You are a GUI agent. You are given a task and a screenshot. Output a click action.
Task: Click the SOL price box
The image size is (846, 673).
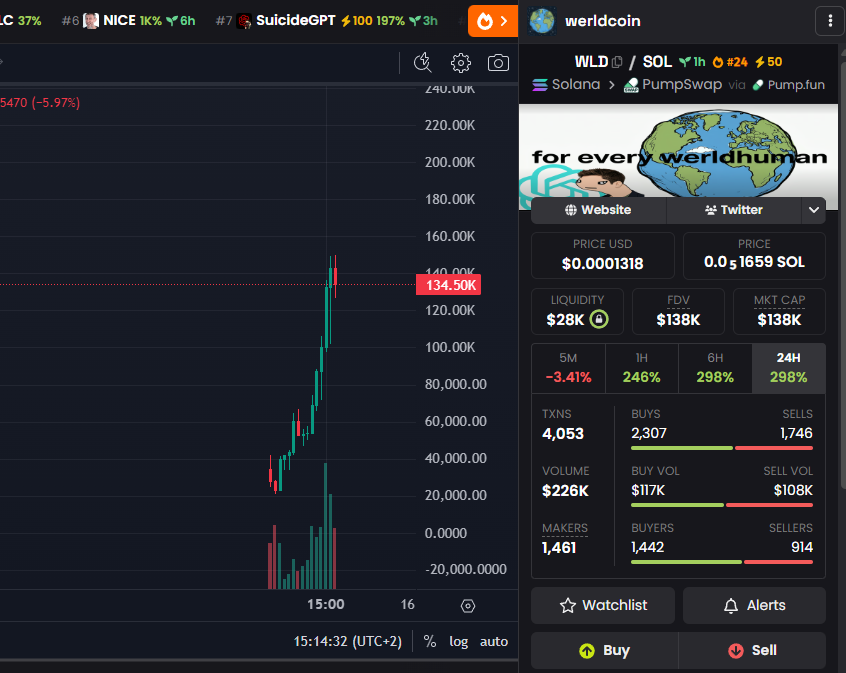pyautogui.click(x=754, y=255)
